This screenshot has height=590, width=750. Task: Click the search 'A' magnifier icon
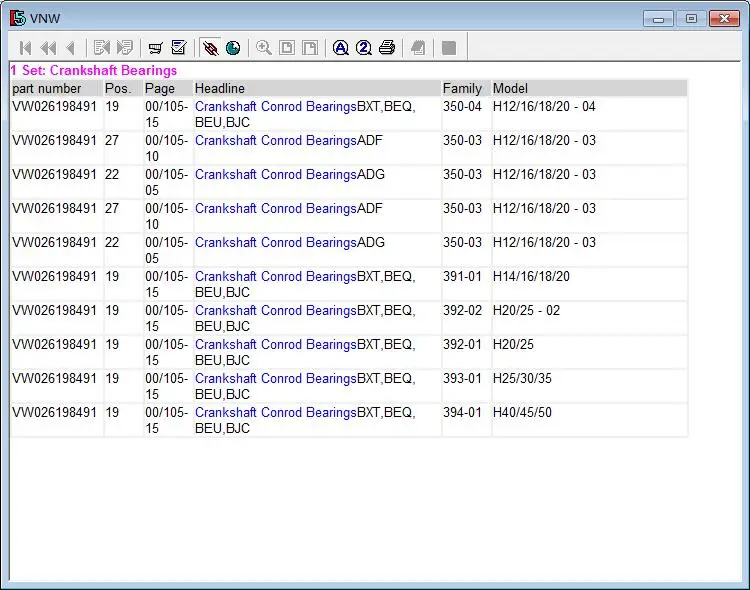[341, 48]
